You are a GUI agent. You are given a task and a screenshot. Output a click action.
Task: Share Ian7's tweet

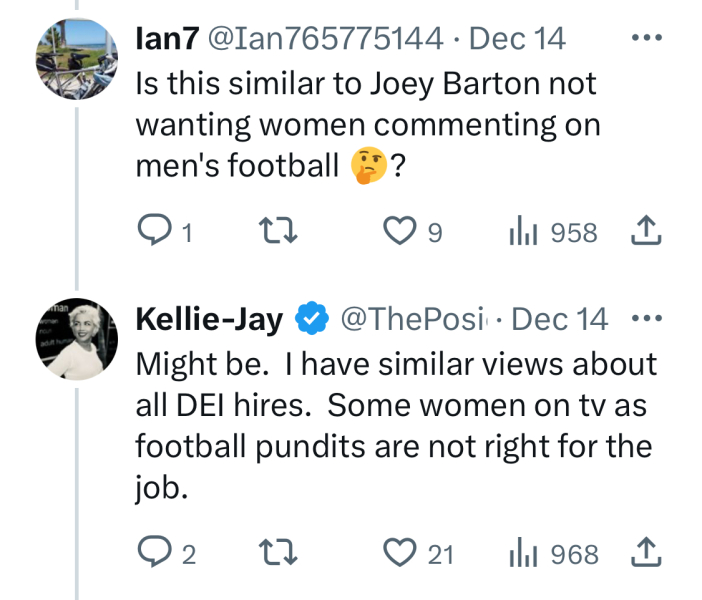(646, 232)
